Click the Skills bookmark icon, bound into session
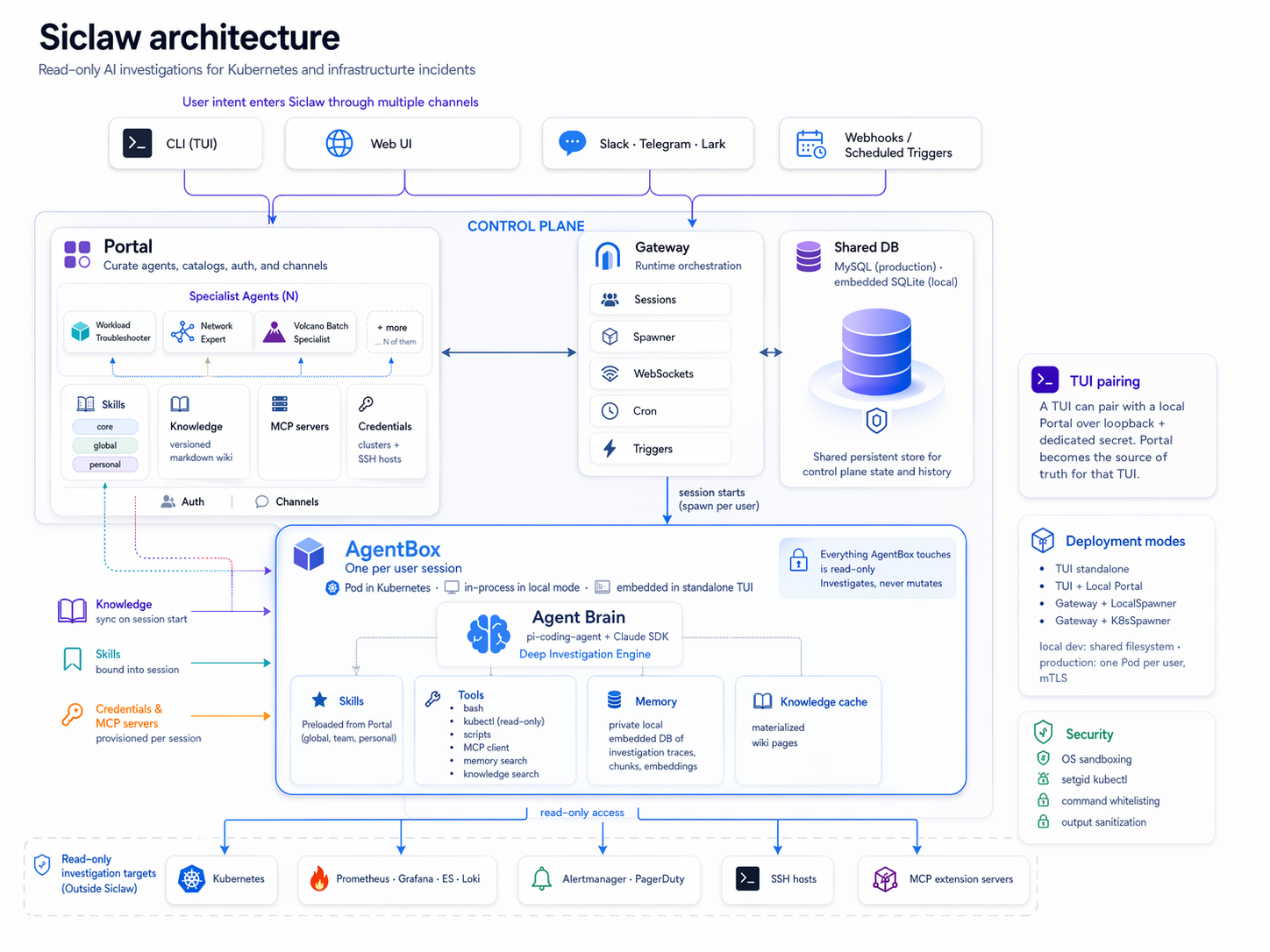Screen dimensions: 1270x952 click(73, 658)
